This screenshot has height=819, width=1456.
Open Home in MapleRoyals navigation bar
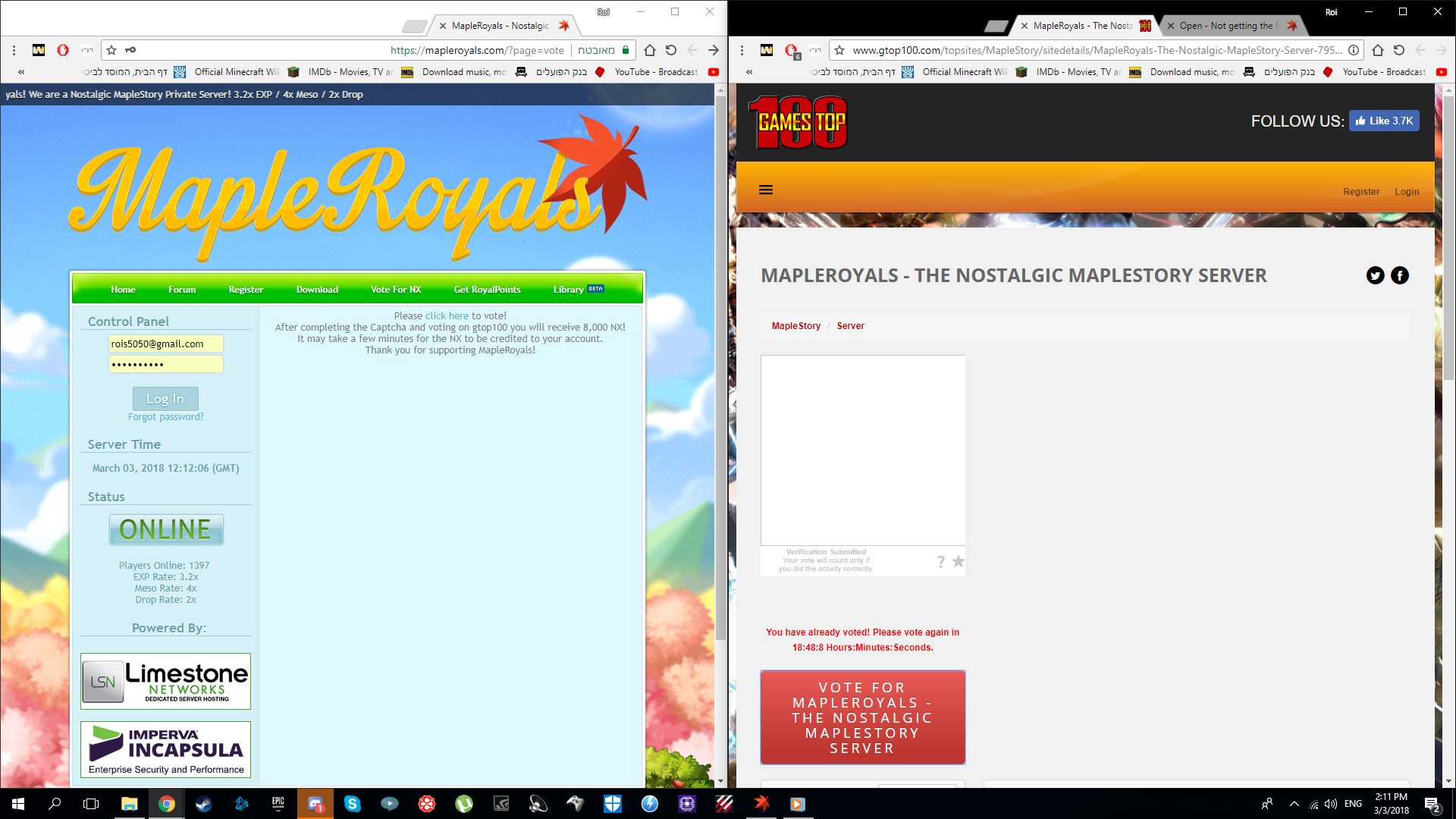(x=123, y=290)
